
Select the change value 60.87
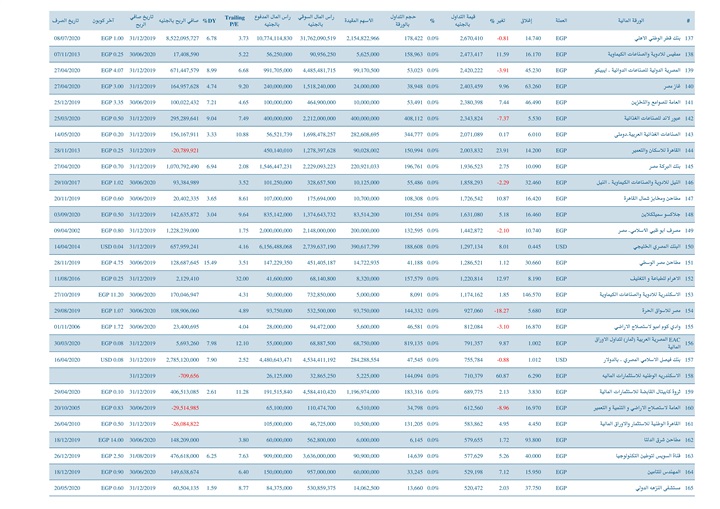[502, 377]
